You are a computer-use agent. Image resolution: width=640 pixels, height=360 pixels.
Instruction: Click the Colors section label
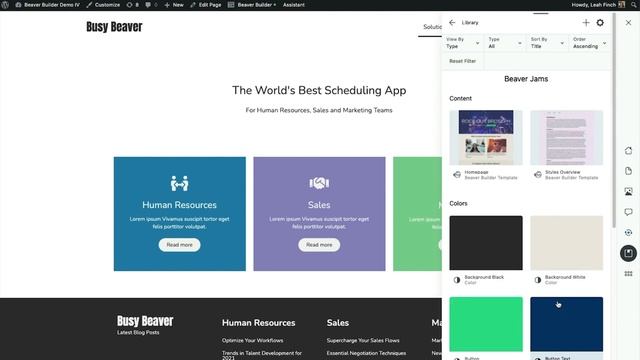(458, 203)
